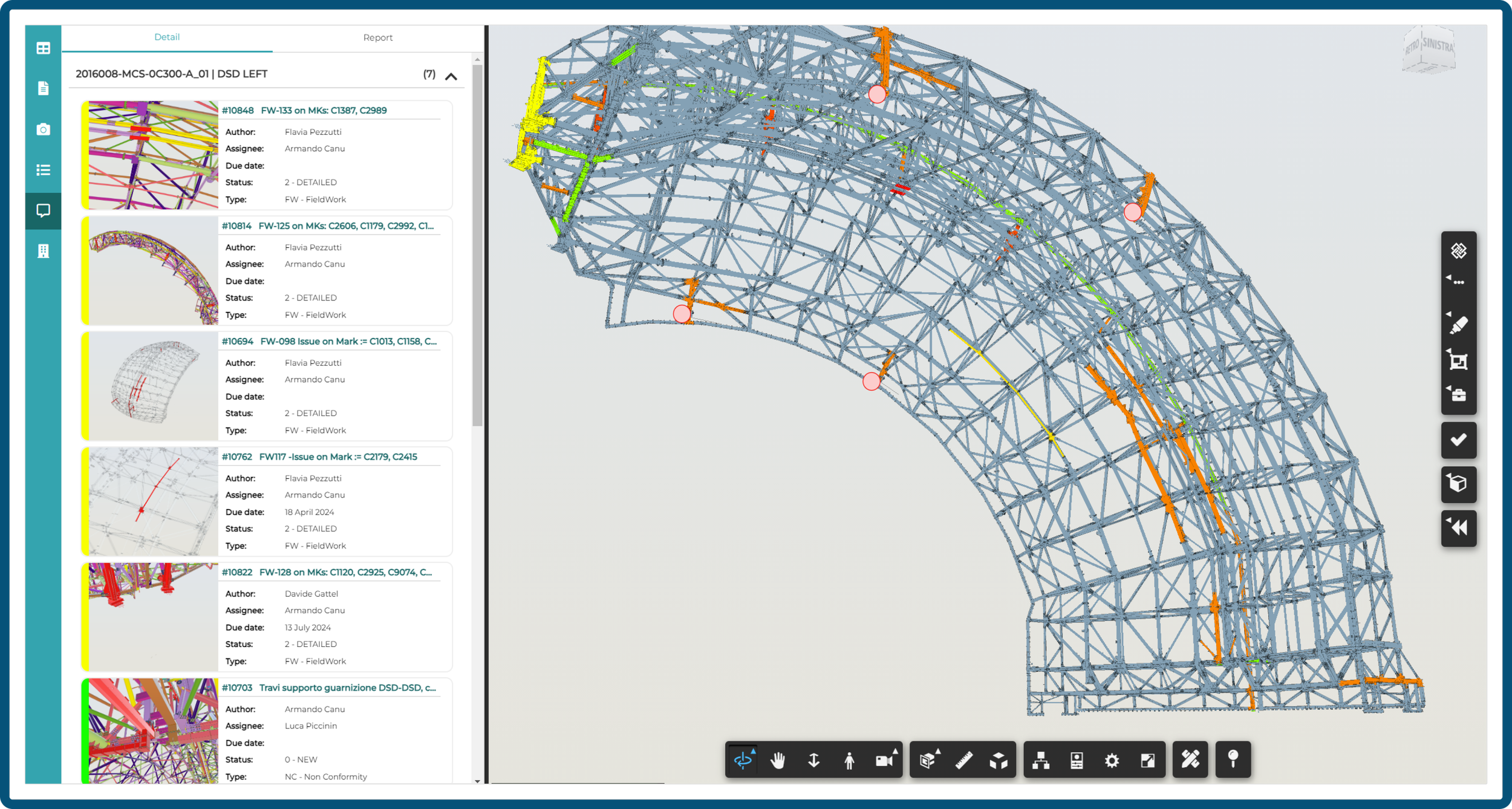Open the list panel in the left sidebar
Viewport: 1512px width, 809px height.
pos(43,171)
